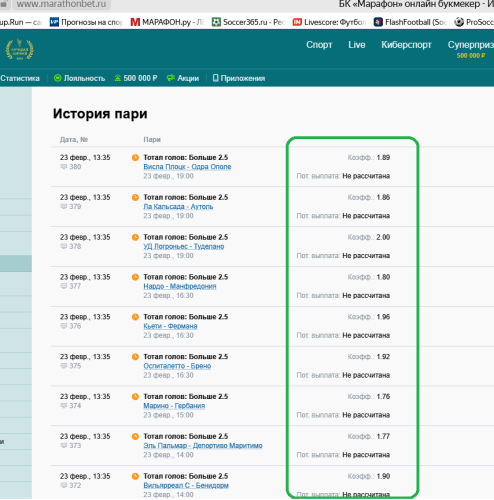Click the orange pending icon for bet 374
Screen dimensions: 494x500
pyautogui.click(x=135, y=397)
